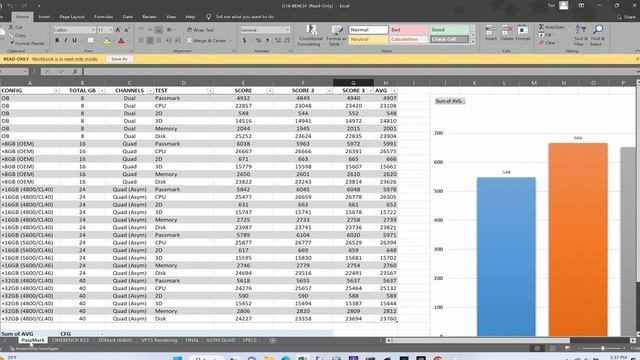Image resolution: width=640 pixels, height=360 pixels.
Task: Open Find & Select
Action: 598,35
